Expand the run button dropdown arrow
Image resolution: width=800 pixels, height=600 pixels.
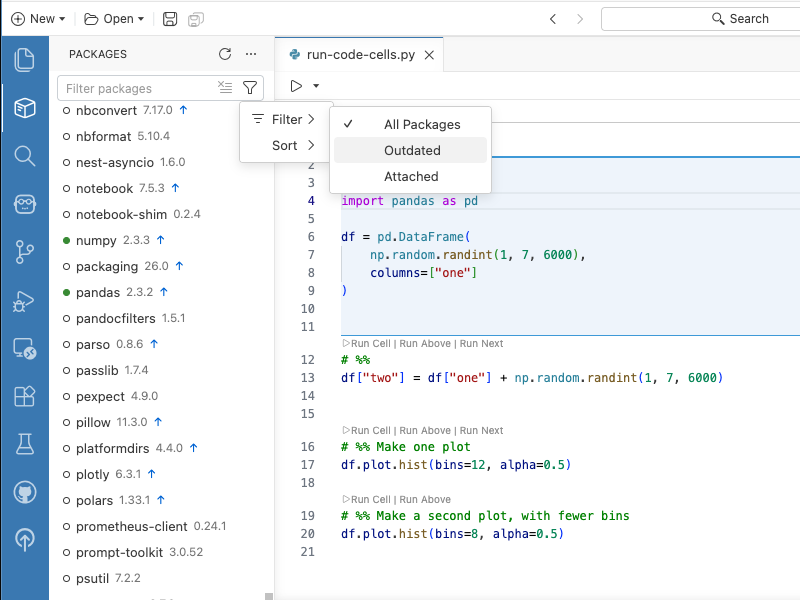(316, 86)
